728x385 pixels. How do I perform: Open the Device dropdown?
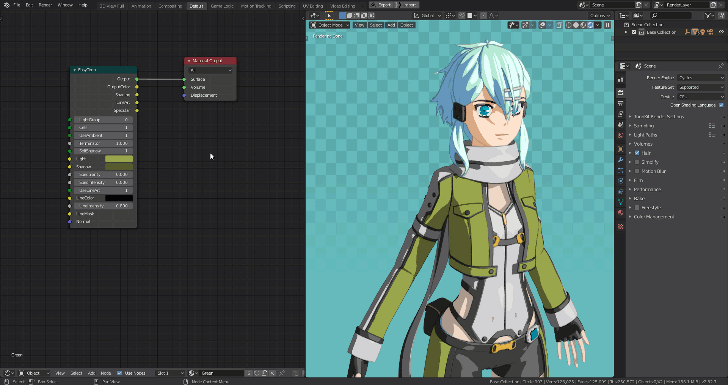(700, 97)
